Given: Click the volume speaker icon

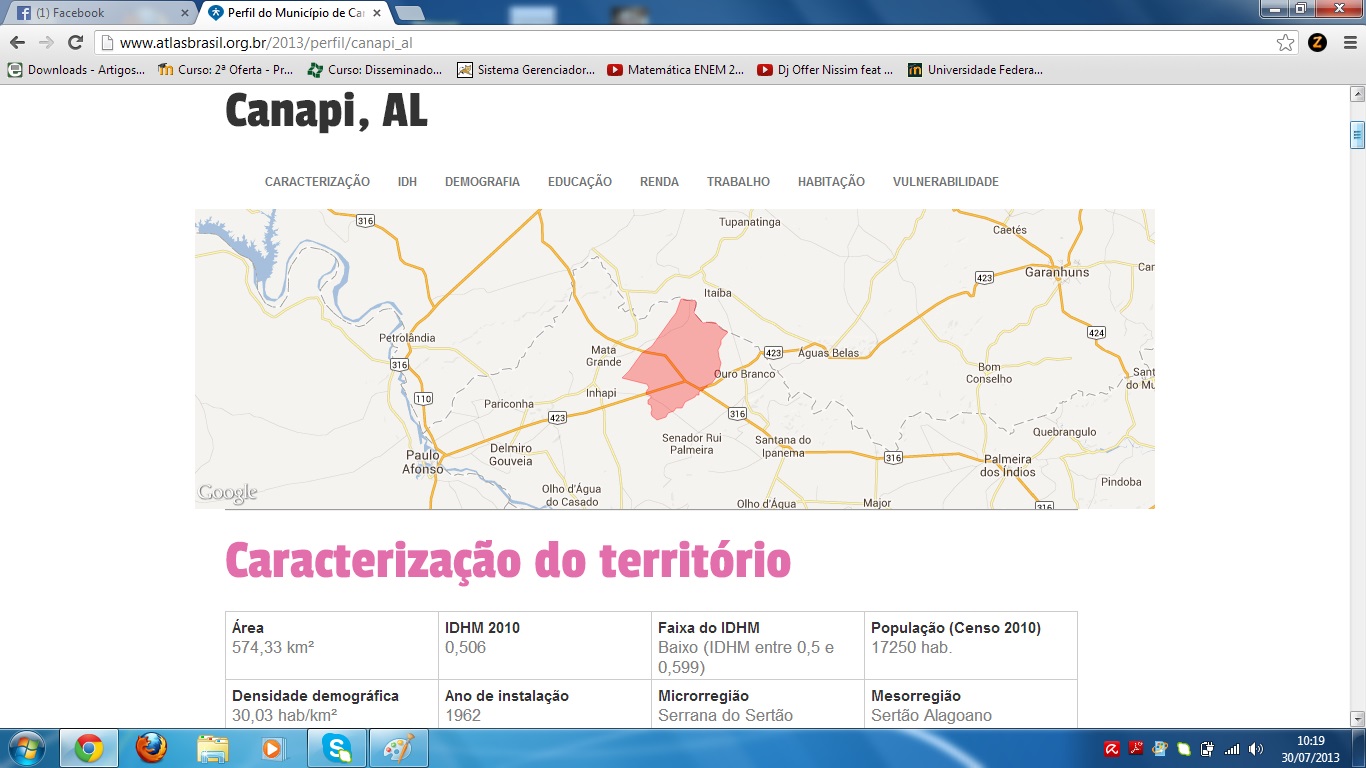Looking at the screenshot, I should click(1256, 748).
